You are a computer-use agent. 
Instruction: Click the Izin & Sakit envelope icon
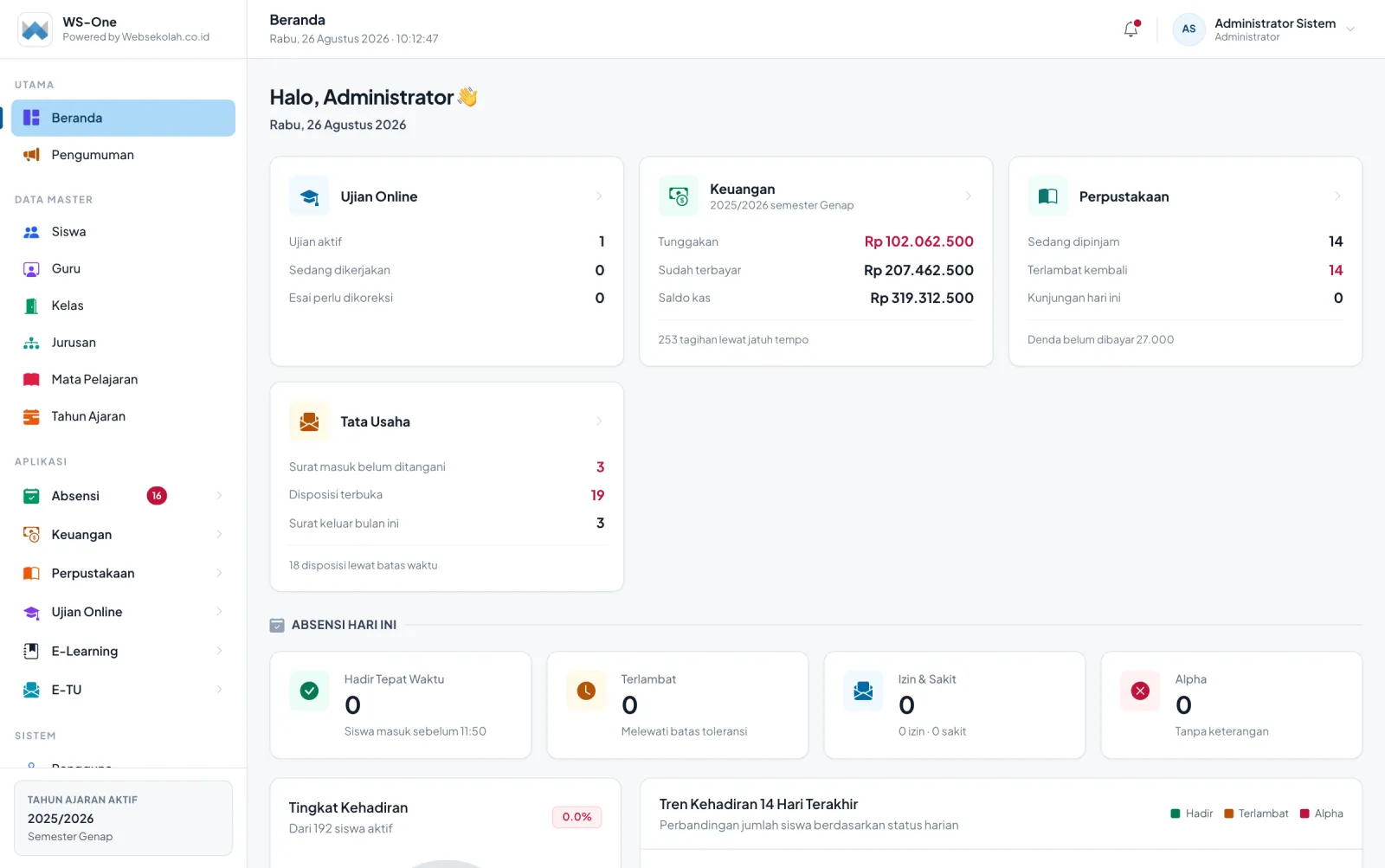click(863, 691)
